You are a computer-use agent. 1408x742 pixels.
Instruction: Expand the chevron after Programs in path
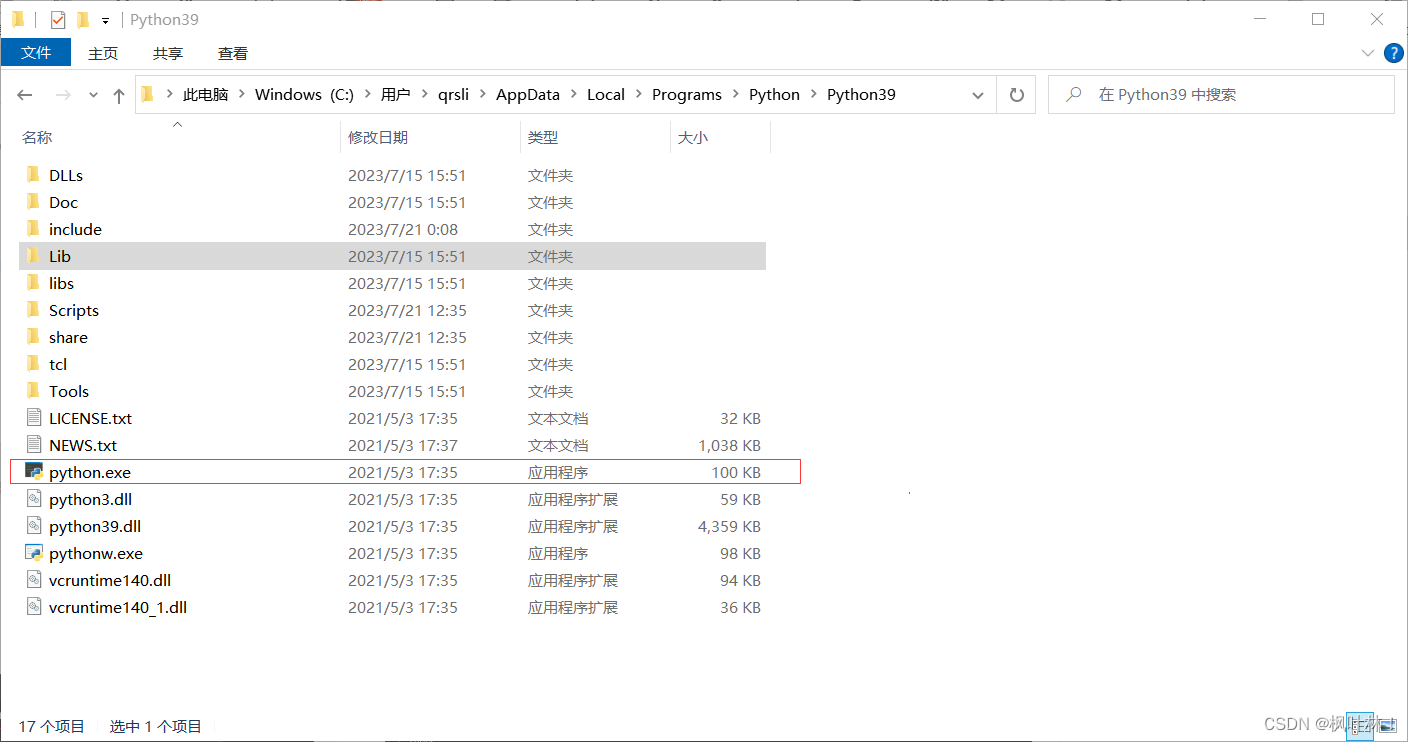(x=735, y=95)
